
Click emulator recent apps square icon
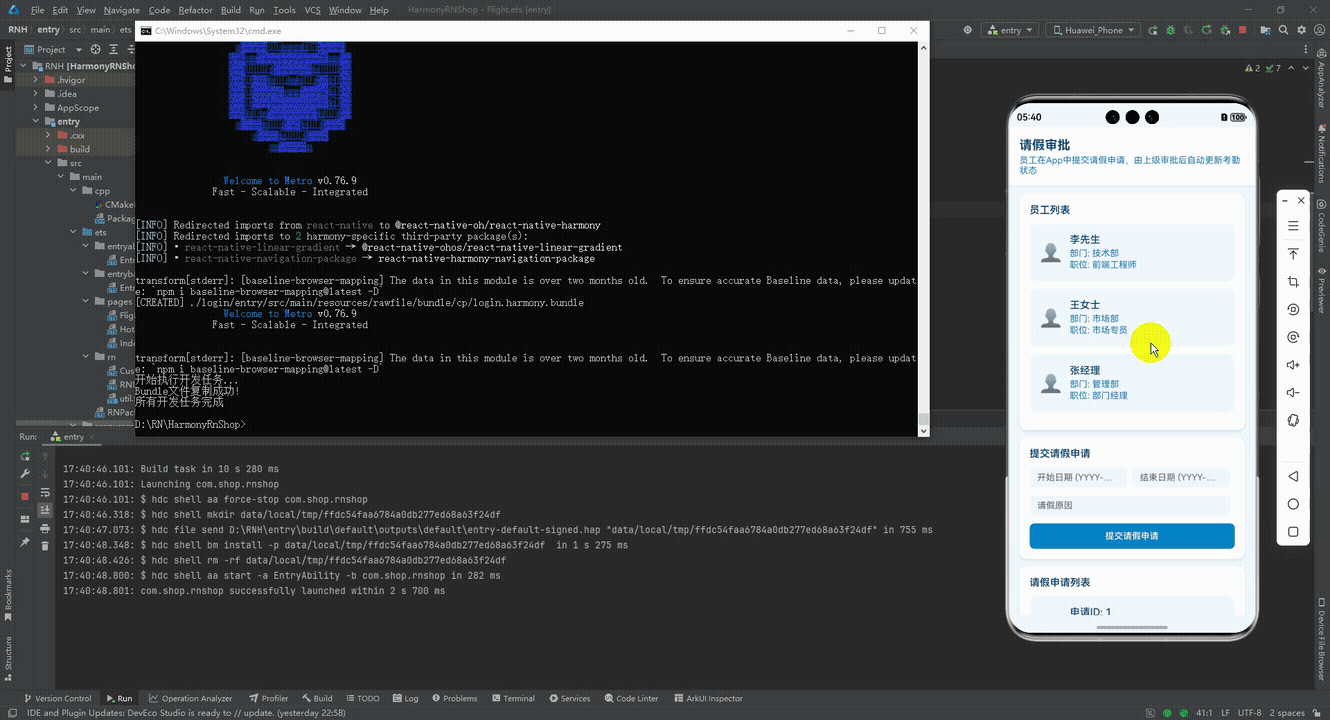pos(1293,532)
